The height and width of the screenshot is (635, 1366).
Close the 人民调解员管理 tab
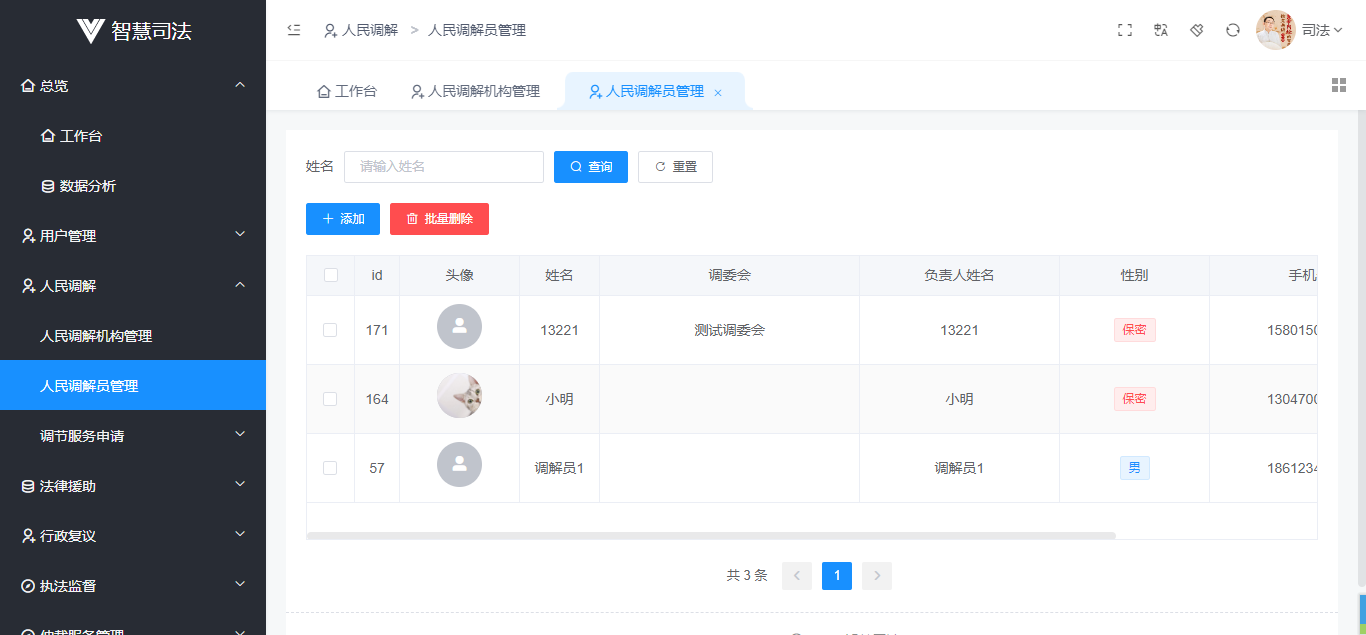click(718, 92)
